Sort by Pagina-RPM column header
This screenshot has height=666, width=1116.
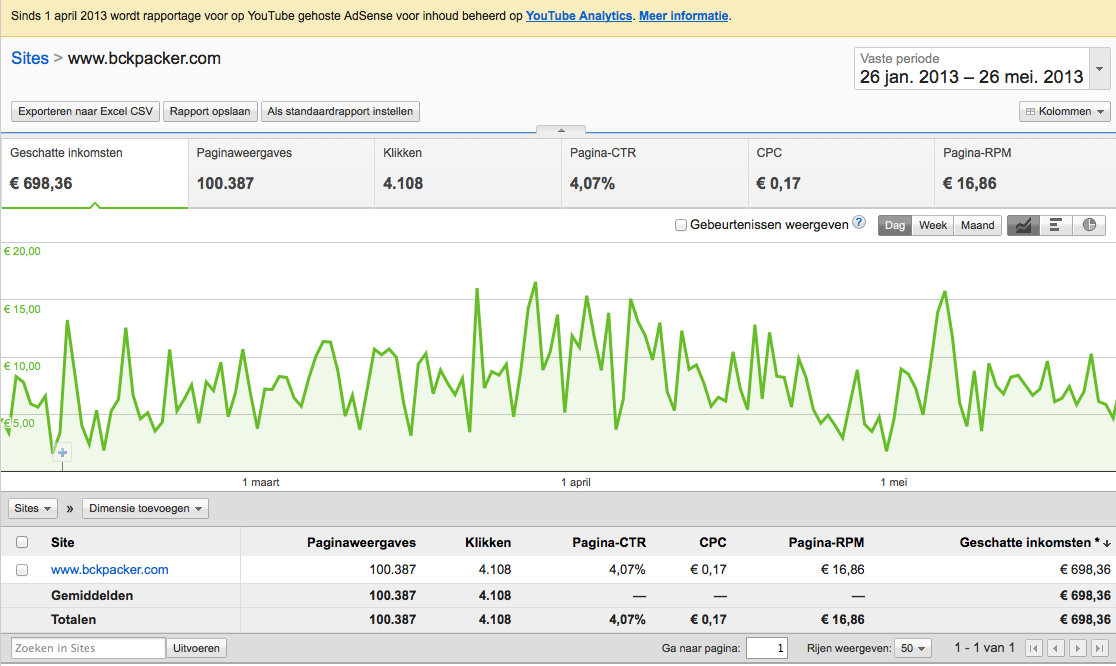click(826, 543)
